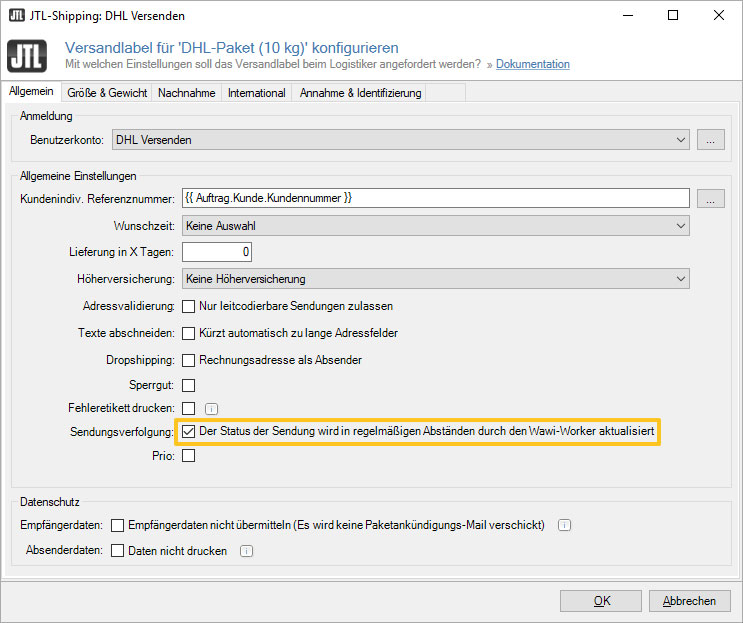743x623 pixels.
Task: Open the Höherversicherung dropdown
Action: pos(436,278)
